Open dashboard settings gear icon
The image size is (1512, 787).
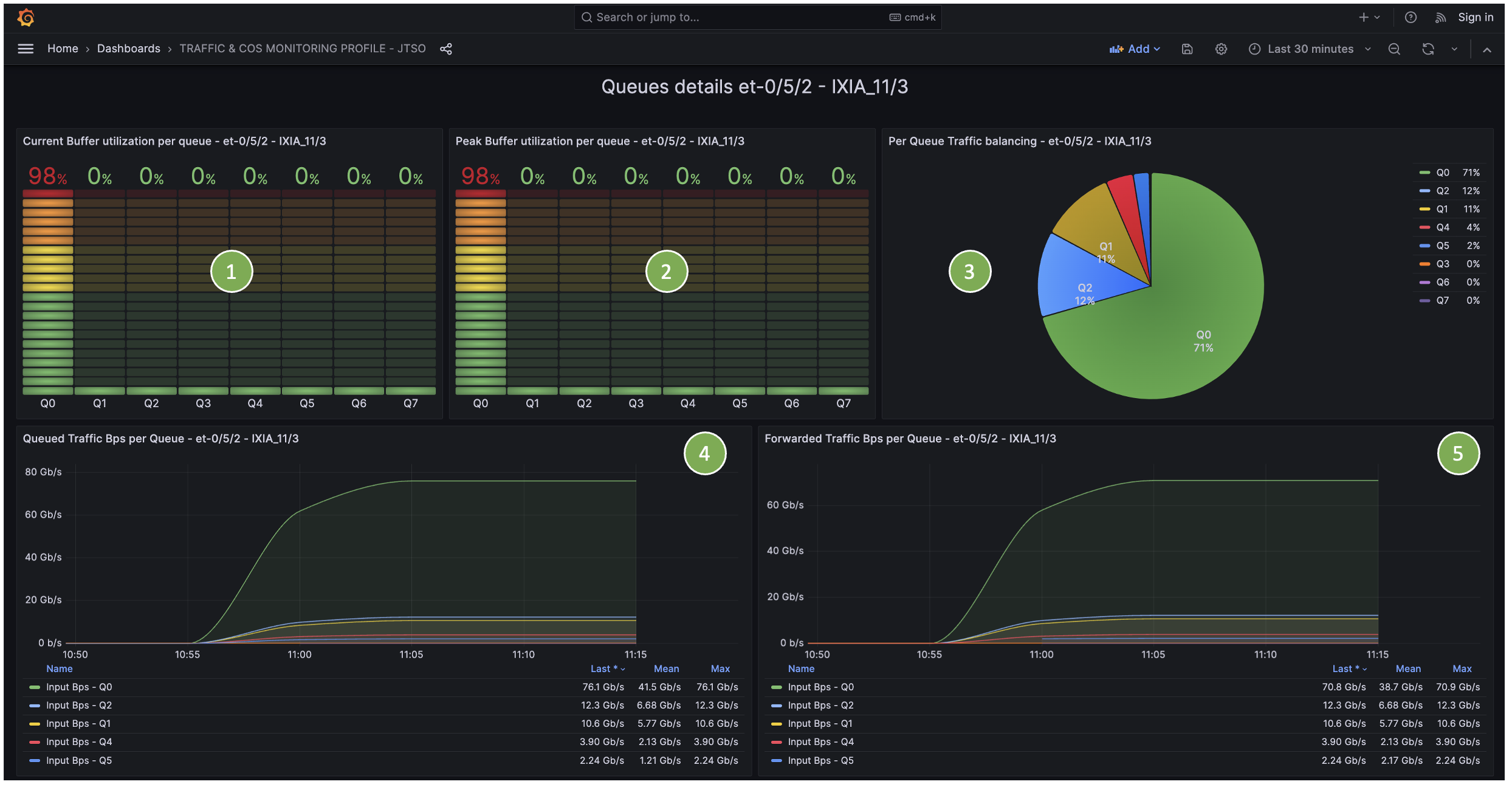1221,49
